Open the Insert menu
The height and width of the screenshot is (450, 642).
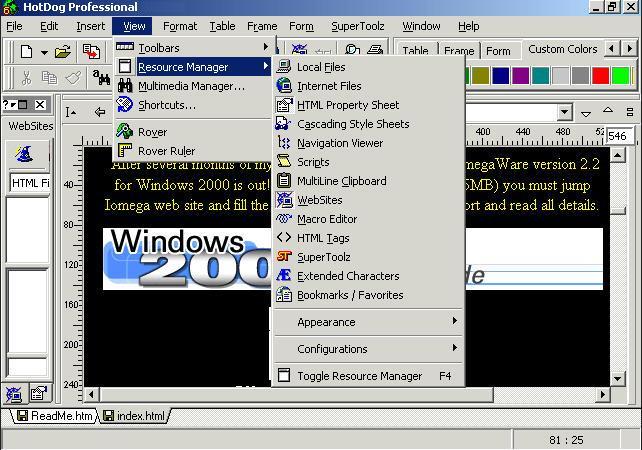[90, 26]
